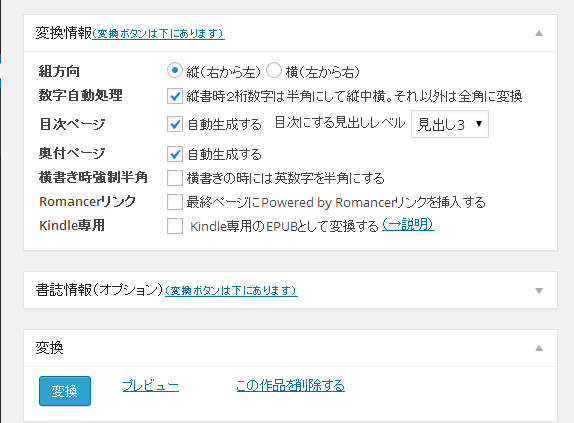Expand the 書誌情報(オプション) panel arrow
This screenshot has width=574, height=423.
pos(539,291)
